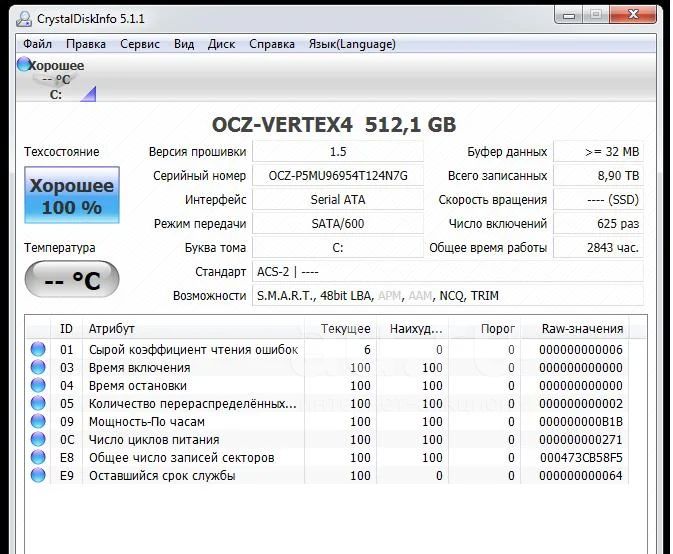The width and height of the screenshot is (673, 554).
Task: Click buffer size field >= 32 MB
Action: tap(599, 151)
